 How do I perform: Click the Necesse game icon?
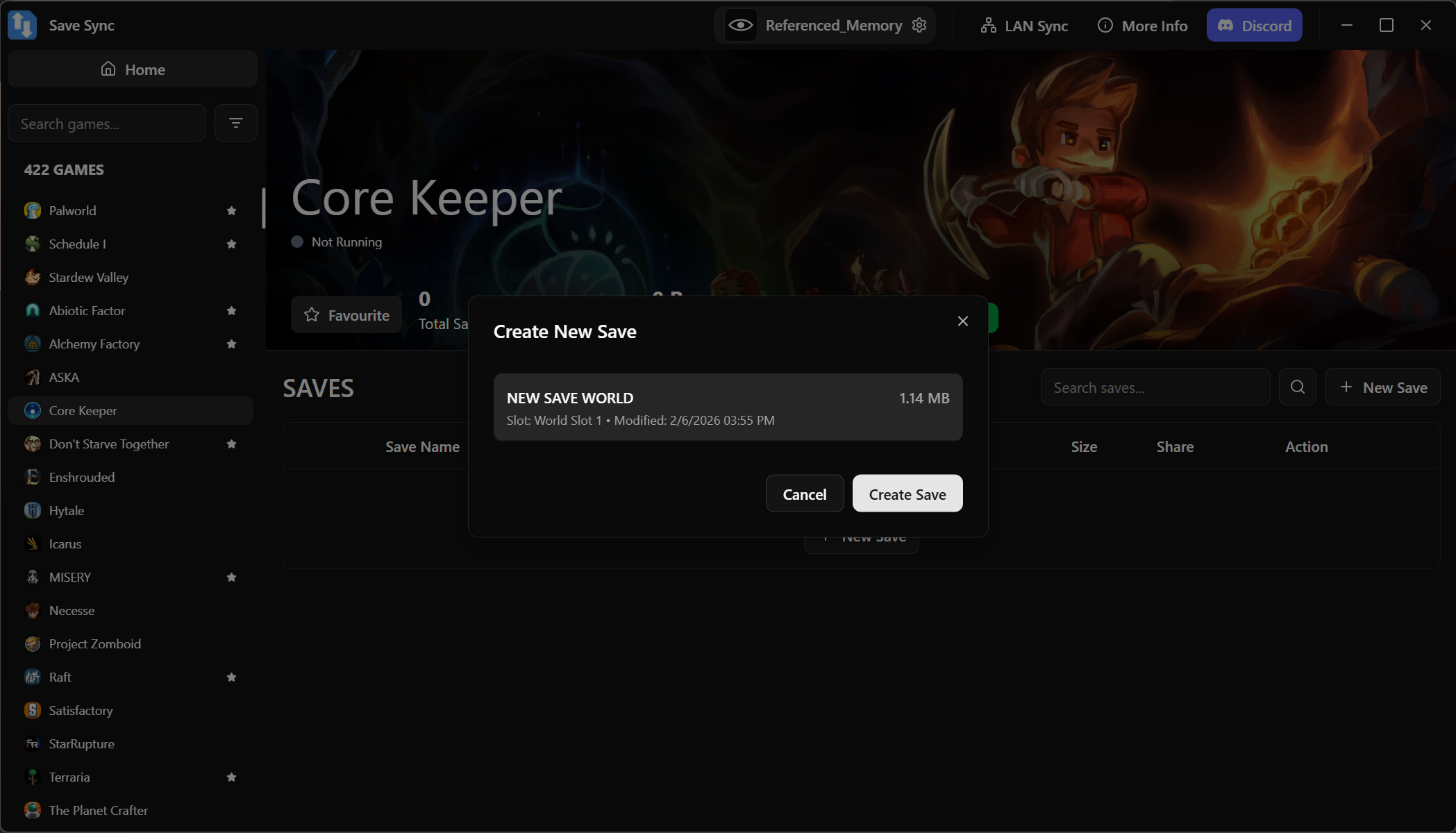pyautogui.click(x=33, y=610)
